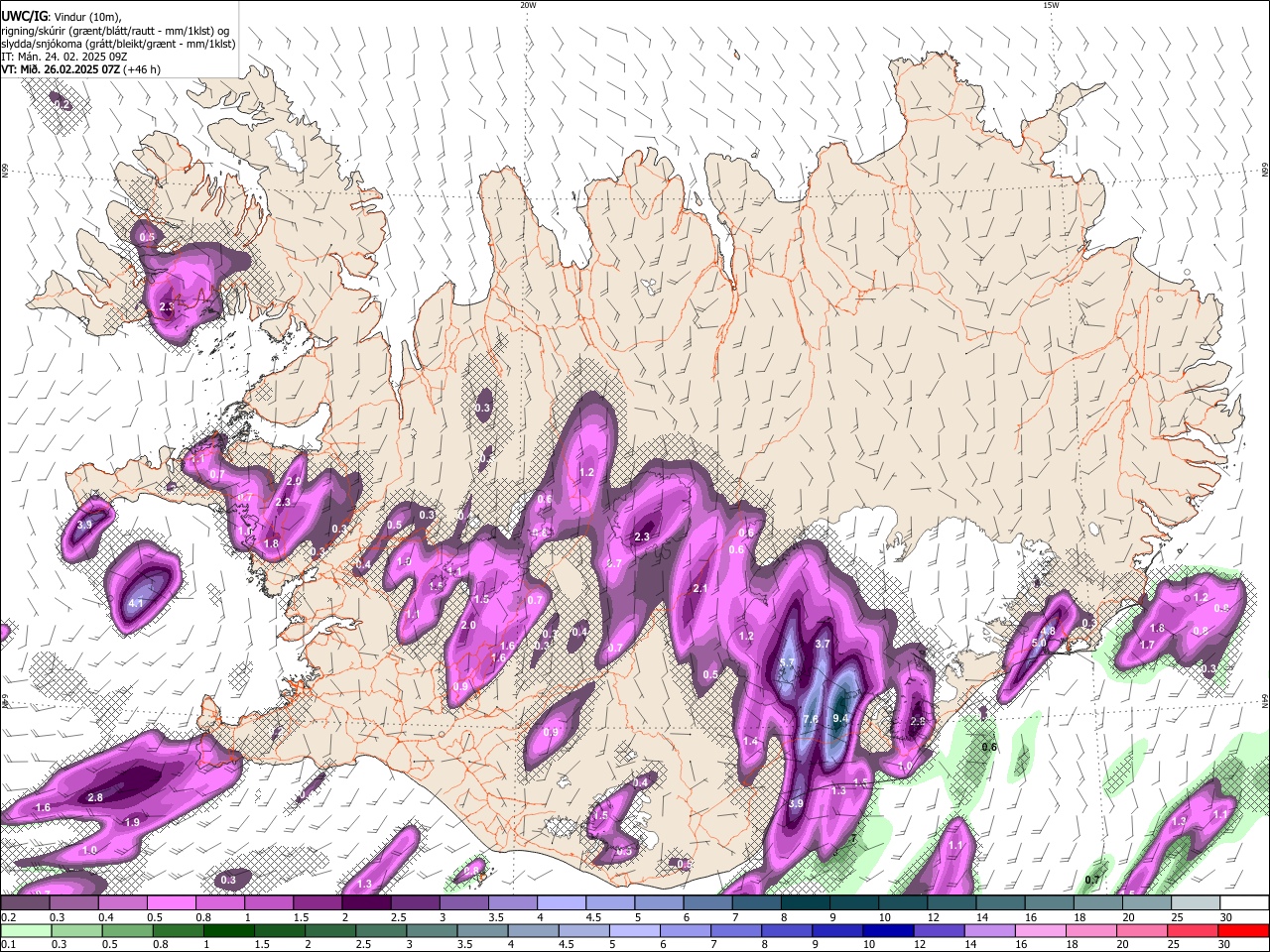The width and height of the screenshot is (1270, 952).
Task: Pick the purple scale swatch between 8 and 9
Action: [x=805, y=902]
